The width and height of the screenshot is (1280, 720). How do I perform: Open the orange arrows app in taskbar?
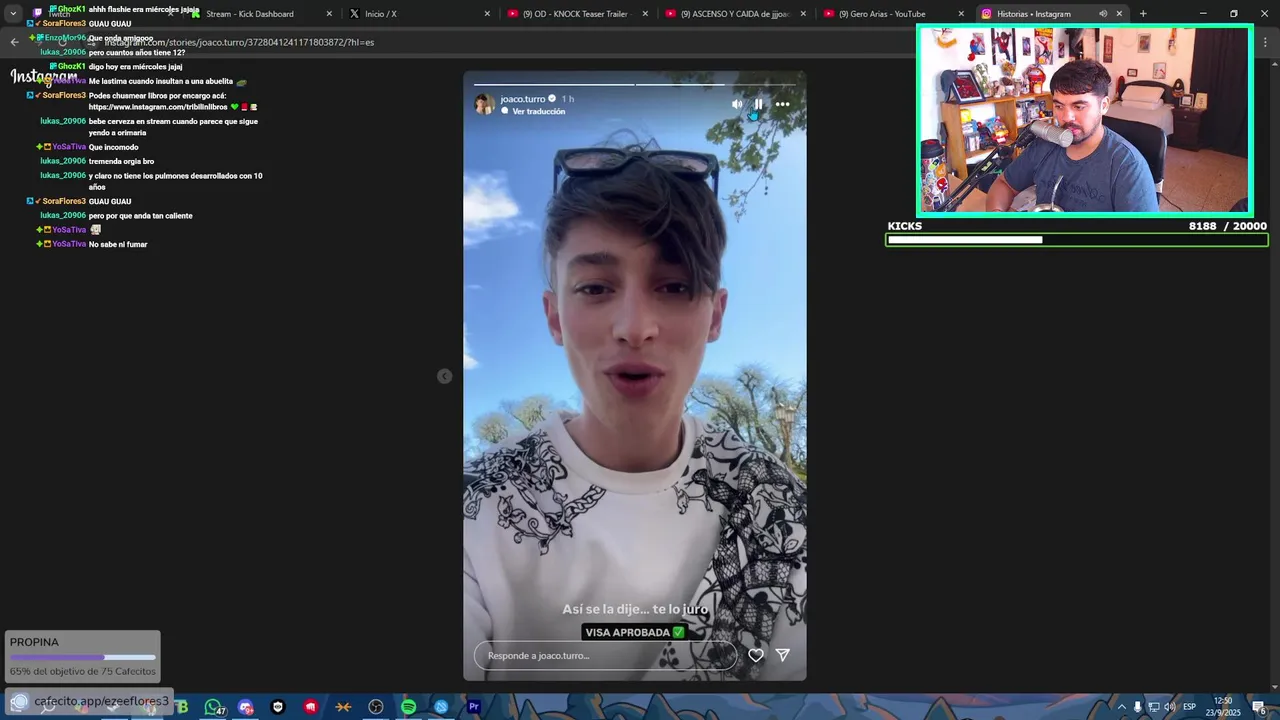[x=343, y=707]
